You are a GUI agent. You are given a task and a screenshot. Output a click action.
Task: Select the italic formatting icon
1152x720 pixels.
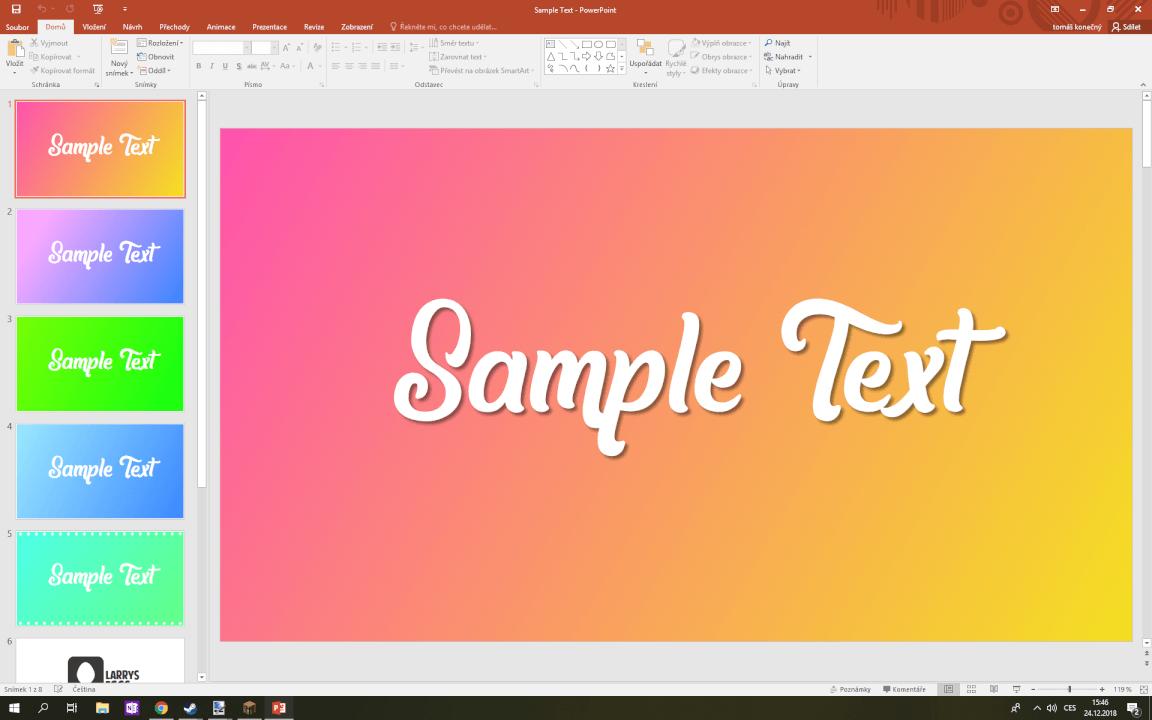[212, 66]
